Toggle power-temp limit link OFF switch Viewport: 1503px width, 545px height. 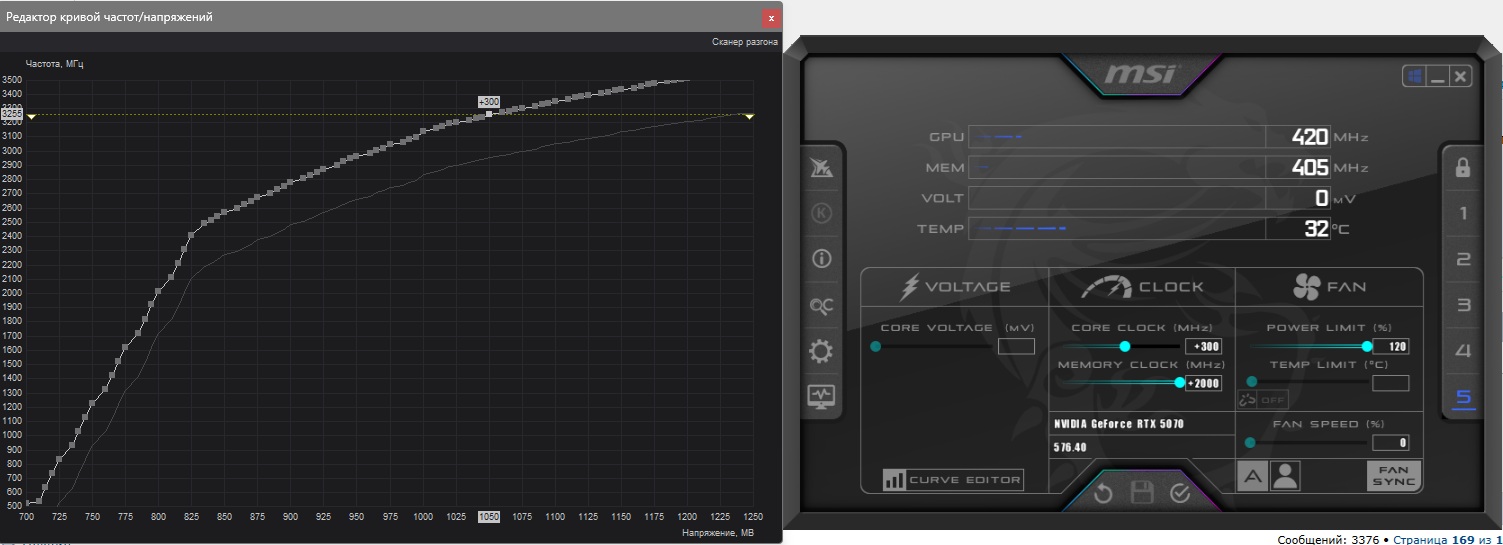[x=1262, y=399]
